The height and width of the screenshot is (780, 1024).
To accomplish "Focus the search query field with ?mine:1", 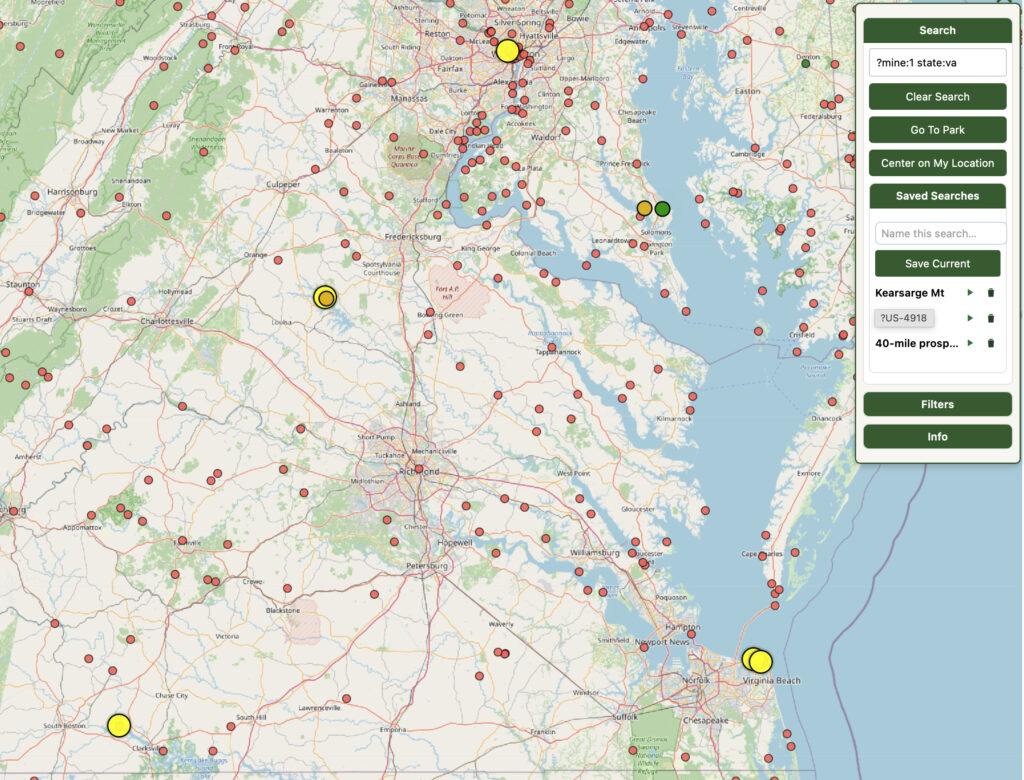I will pyautogui.click(x=937, y=63).
